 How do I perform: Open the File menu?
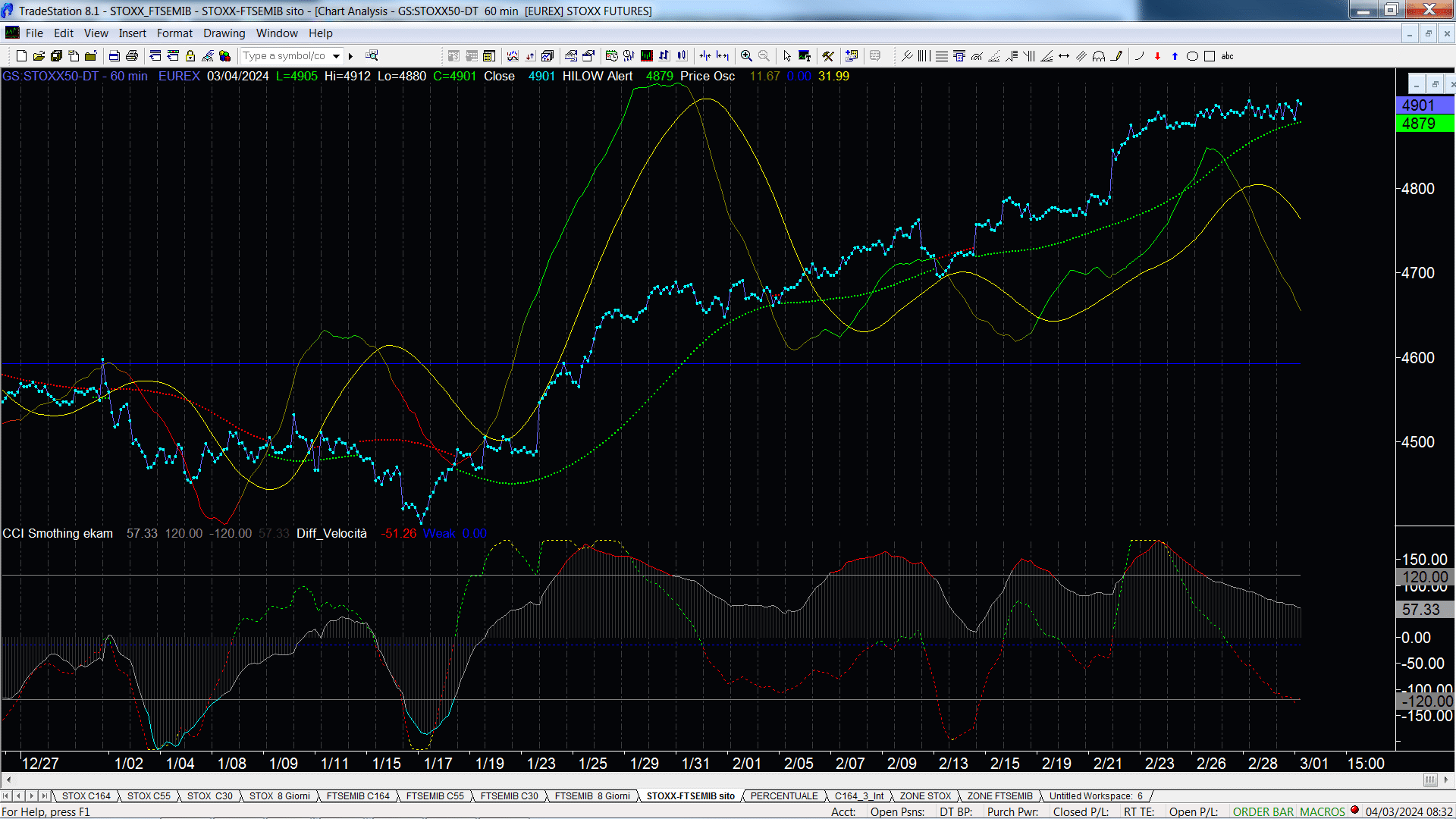click(34, 33)
